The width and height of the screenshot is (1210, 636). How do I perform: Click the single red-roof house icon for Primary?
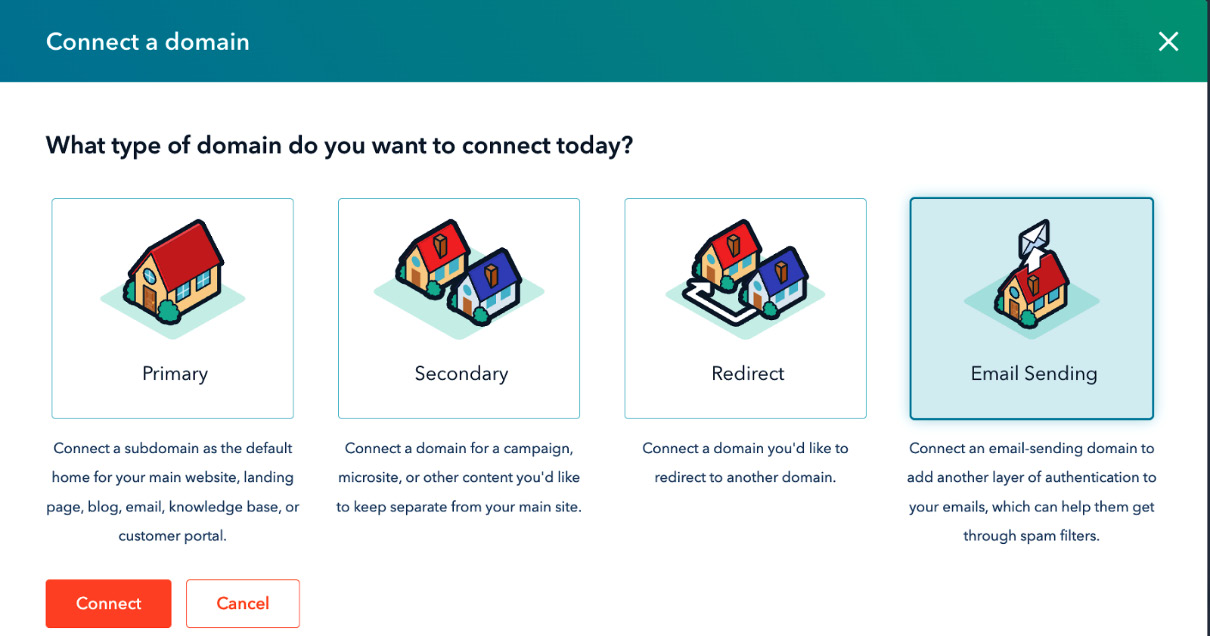coord(172,272)
